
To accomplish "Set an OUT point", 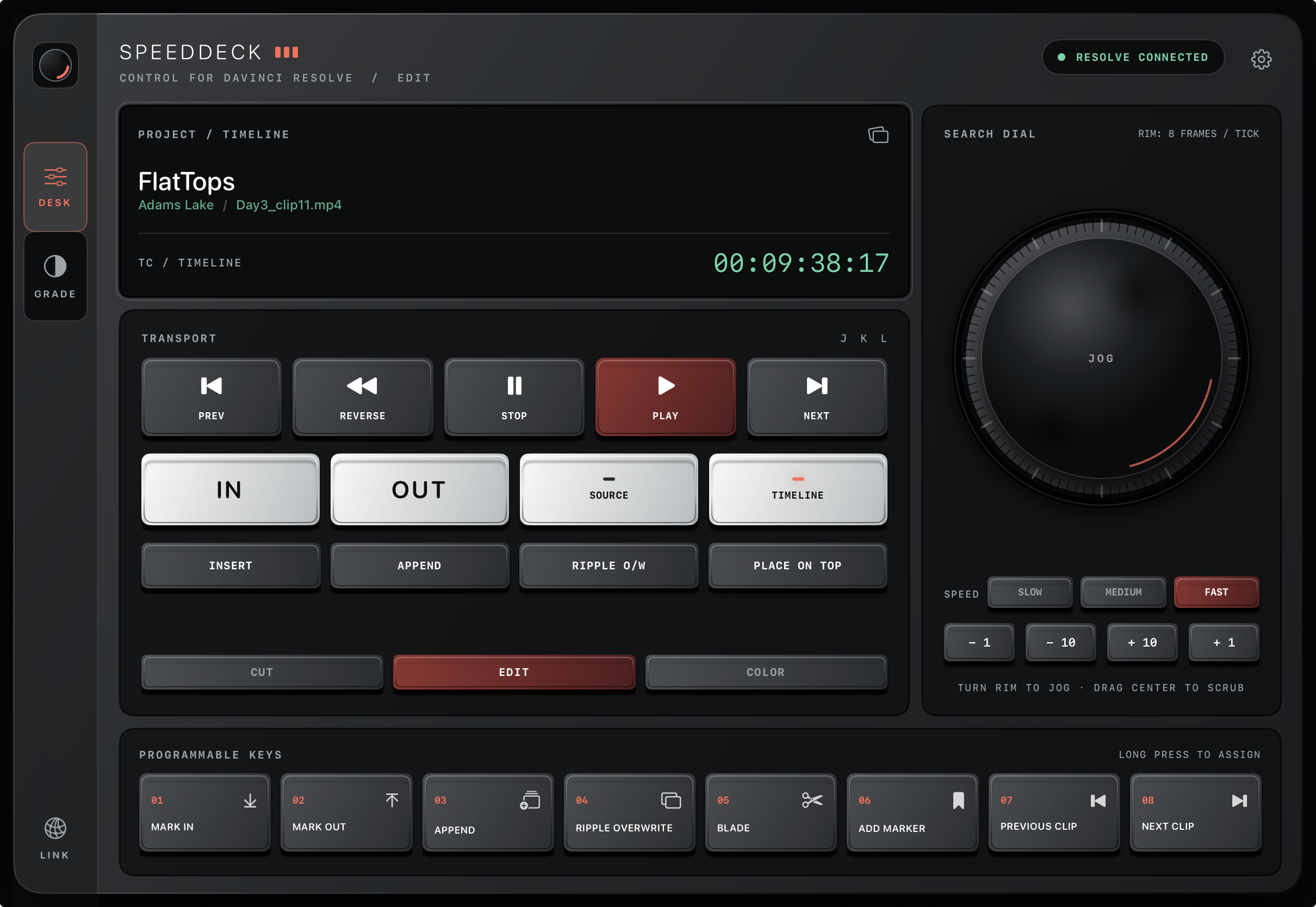I will click(419, 489).
